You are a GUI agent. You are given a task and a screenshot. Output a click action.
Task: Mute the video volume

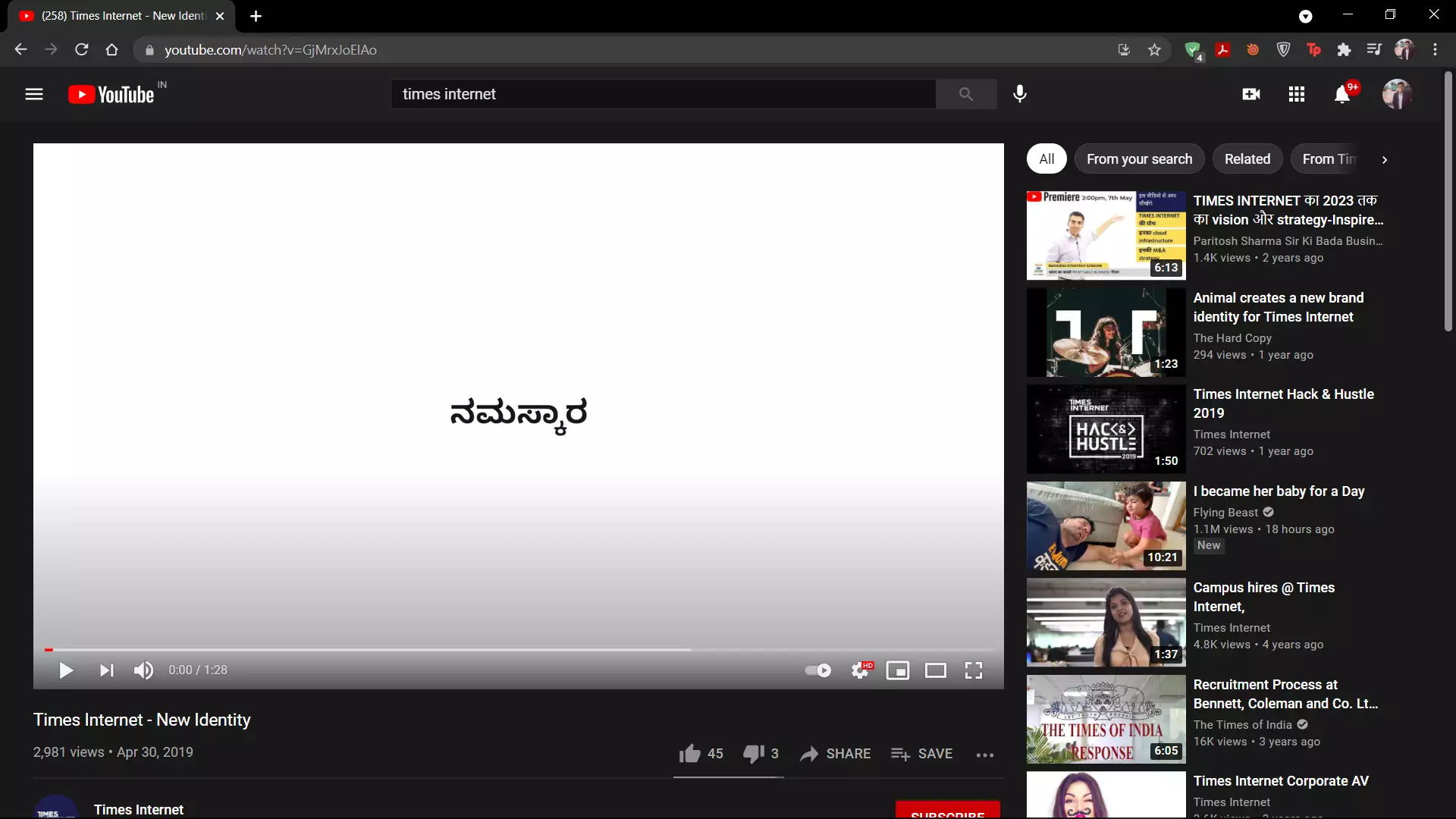point(143,670)
